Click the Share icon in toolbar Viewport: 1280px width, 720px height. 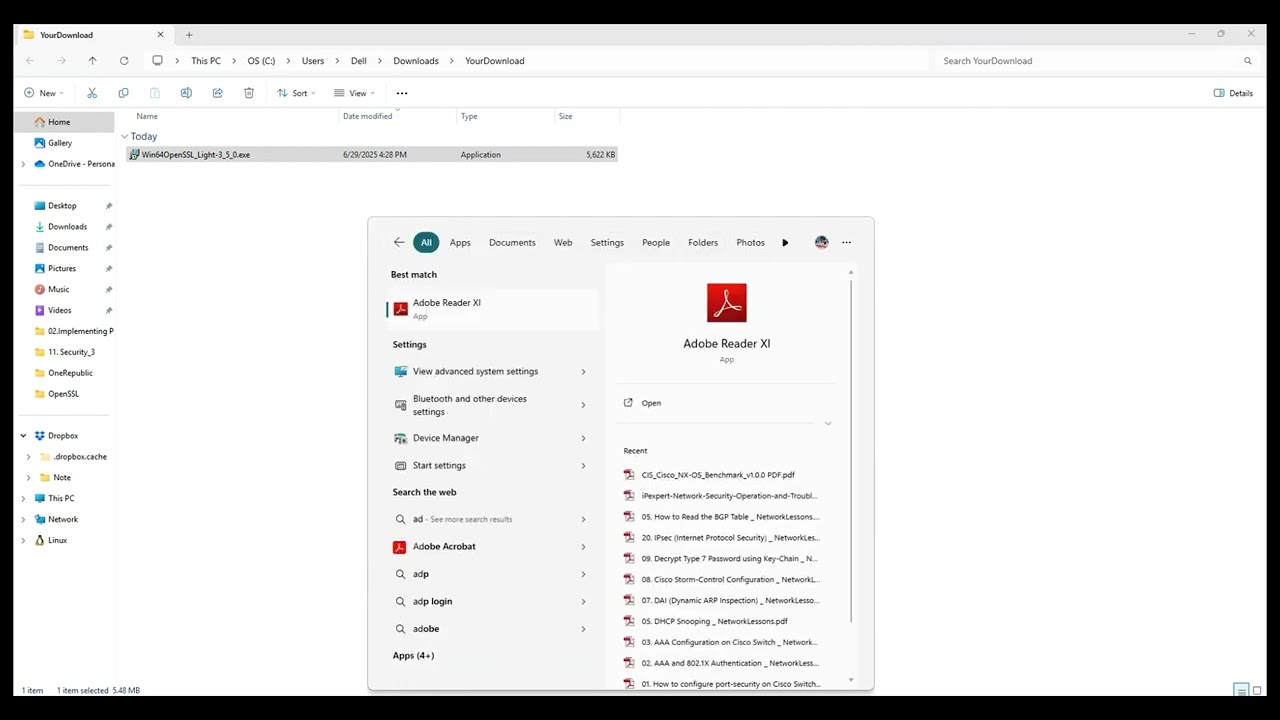coord(217,93)
